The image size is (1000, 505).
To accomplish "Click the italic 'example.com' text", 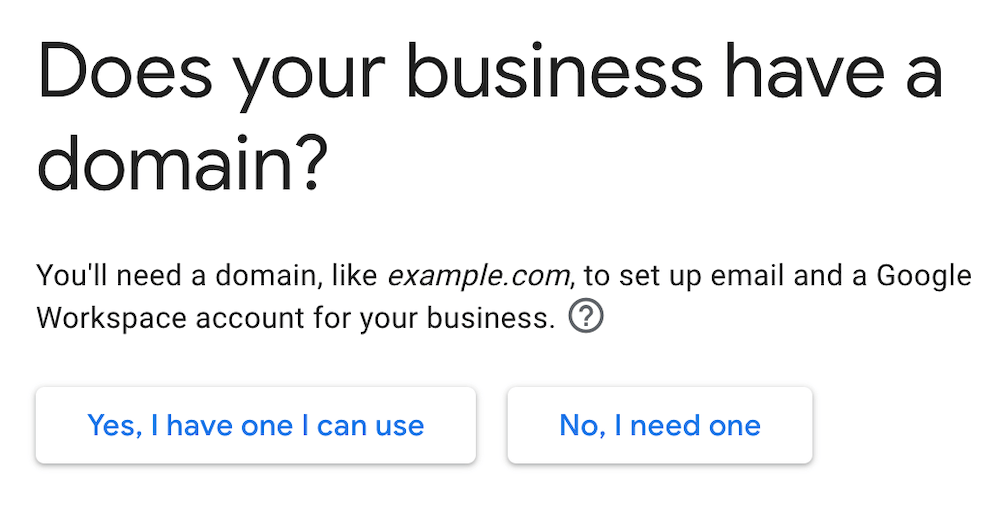I will coord(478,277).
